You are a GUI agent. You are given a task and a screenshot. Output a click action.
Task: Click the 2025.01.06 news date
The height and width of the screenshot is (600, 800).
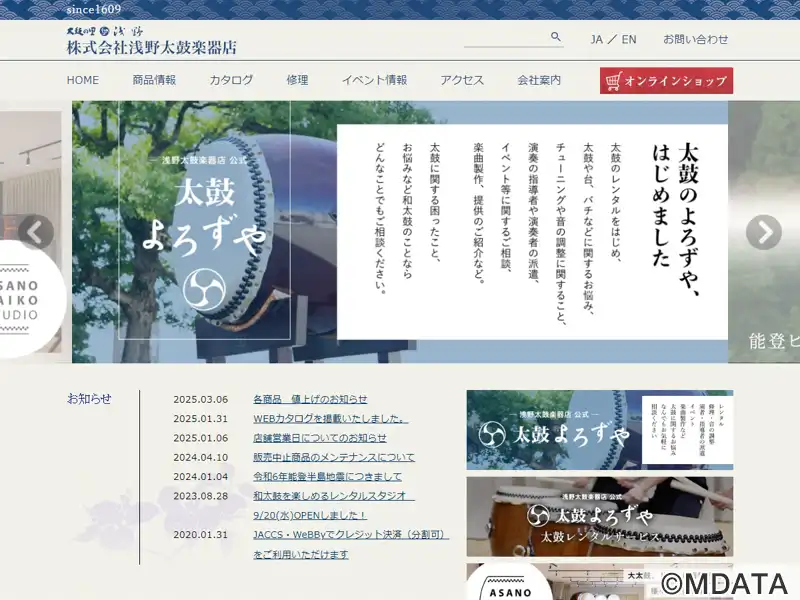[x=201, y=438]
